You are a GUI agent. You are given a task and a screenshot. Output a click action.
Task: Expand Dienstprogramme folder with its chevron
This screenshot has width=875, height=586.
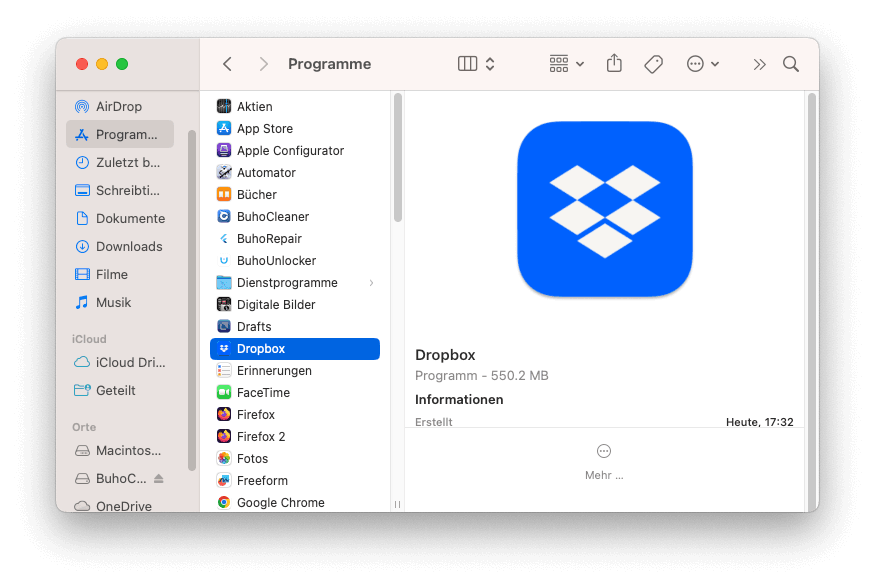pos(371,283)
